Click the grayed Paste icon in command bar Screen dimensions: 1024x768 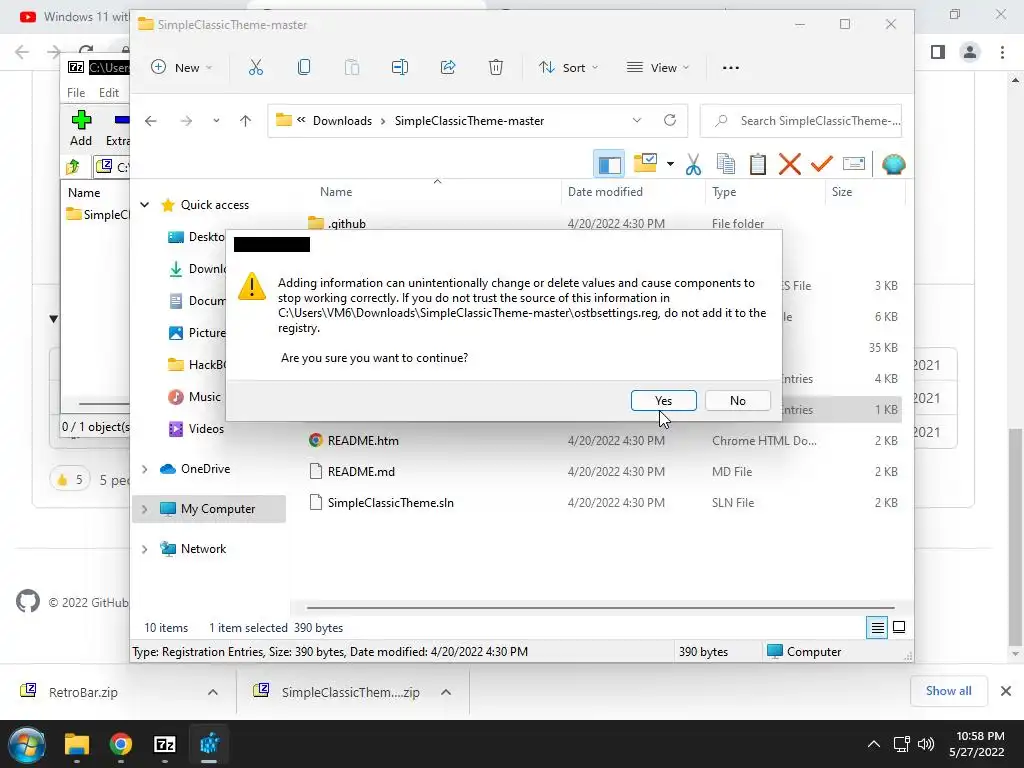[352, 67]
